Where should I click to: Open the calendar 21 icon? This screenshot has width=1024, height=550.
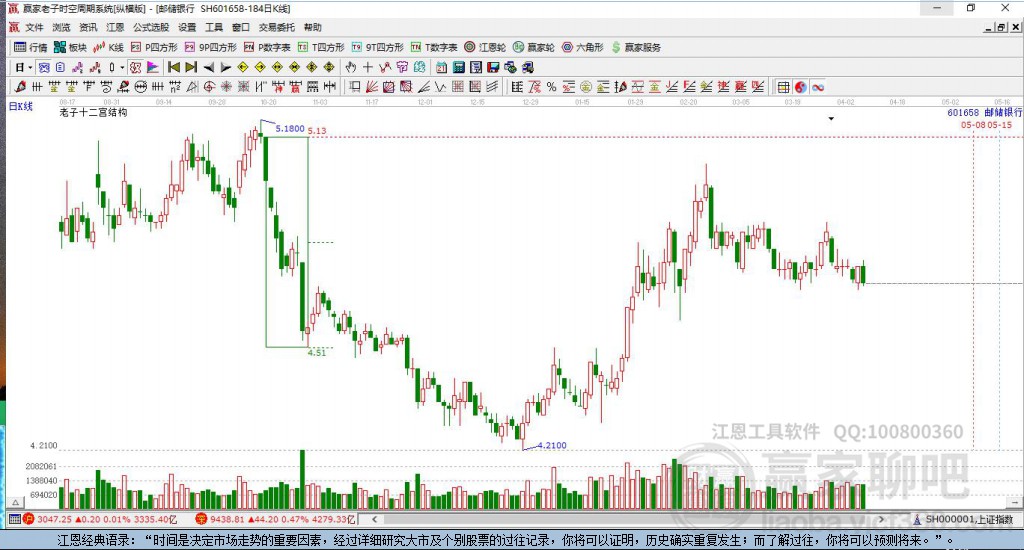click(x=441, y=67)
